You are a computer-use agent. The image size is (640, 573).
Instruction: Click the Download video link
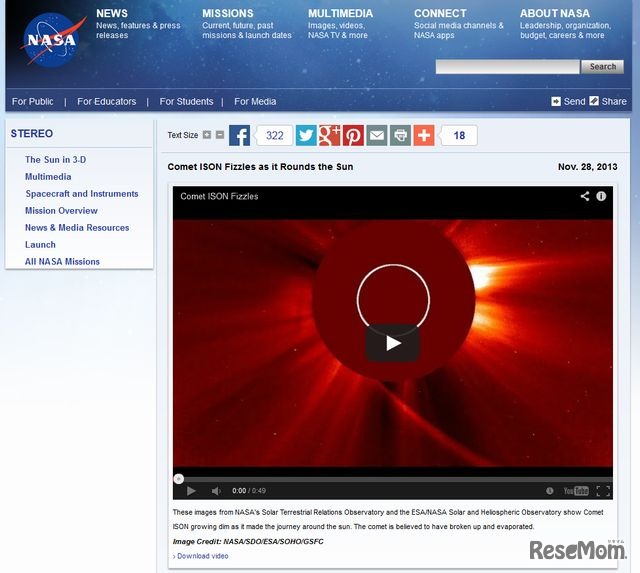pos(203,556)
